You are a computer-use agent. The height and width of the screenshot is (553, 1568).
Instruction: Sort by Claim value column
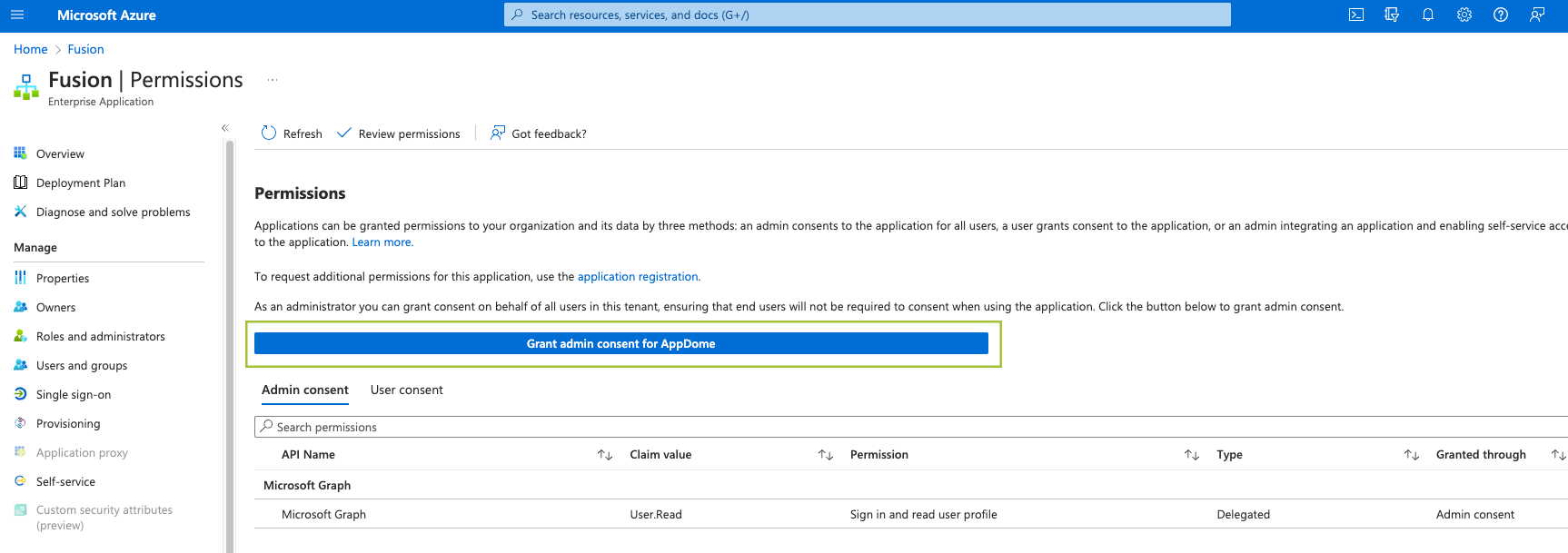[825, 455]
